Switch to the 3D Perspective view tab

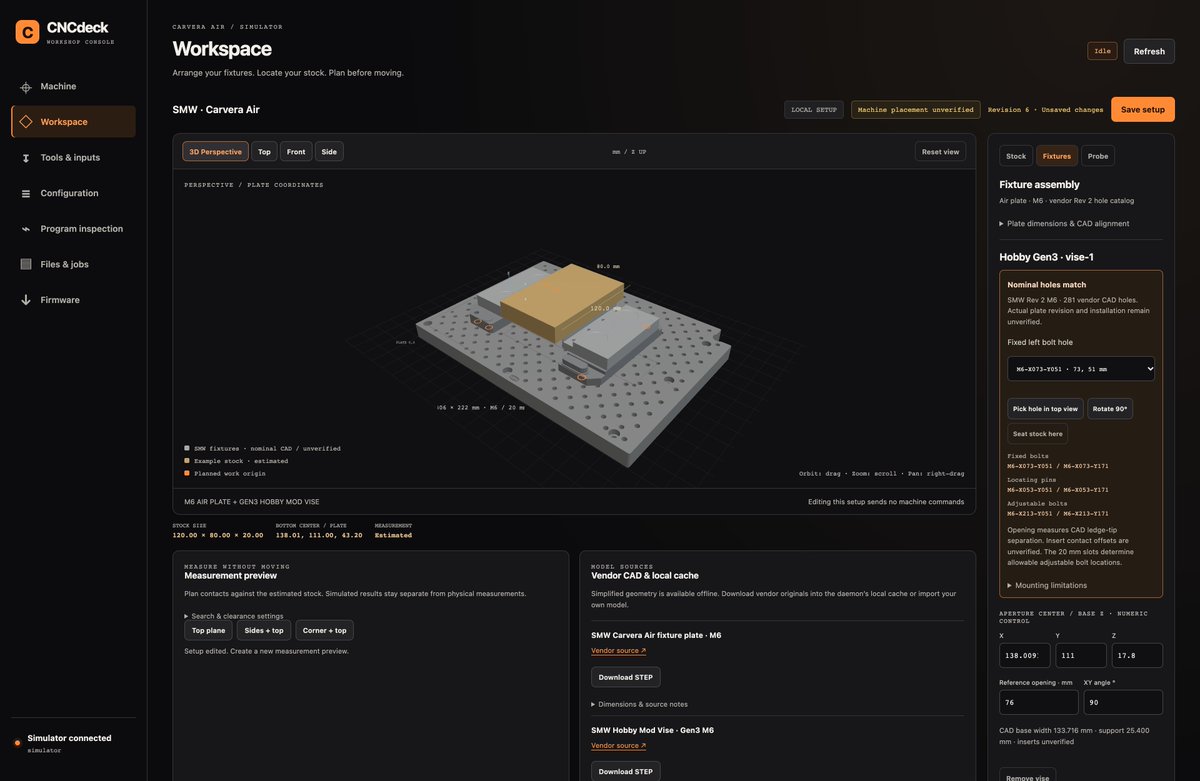[215, 152]
